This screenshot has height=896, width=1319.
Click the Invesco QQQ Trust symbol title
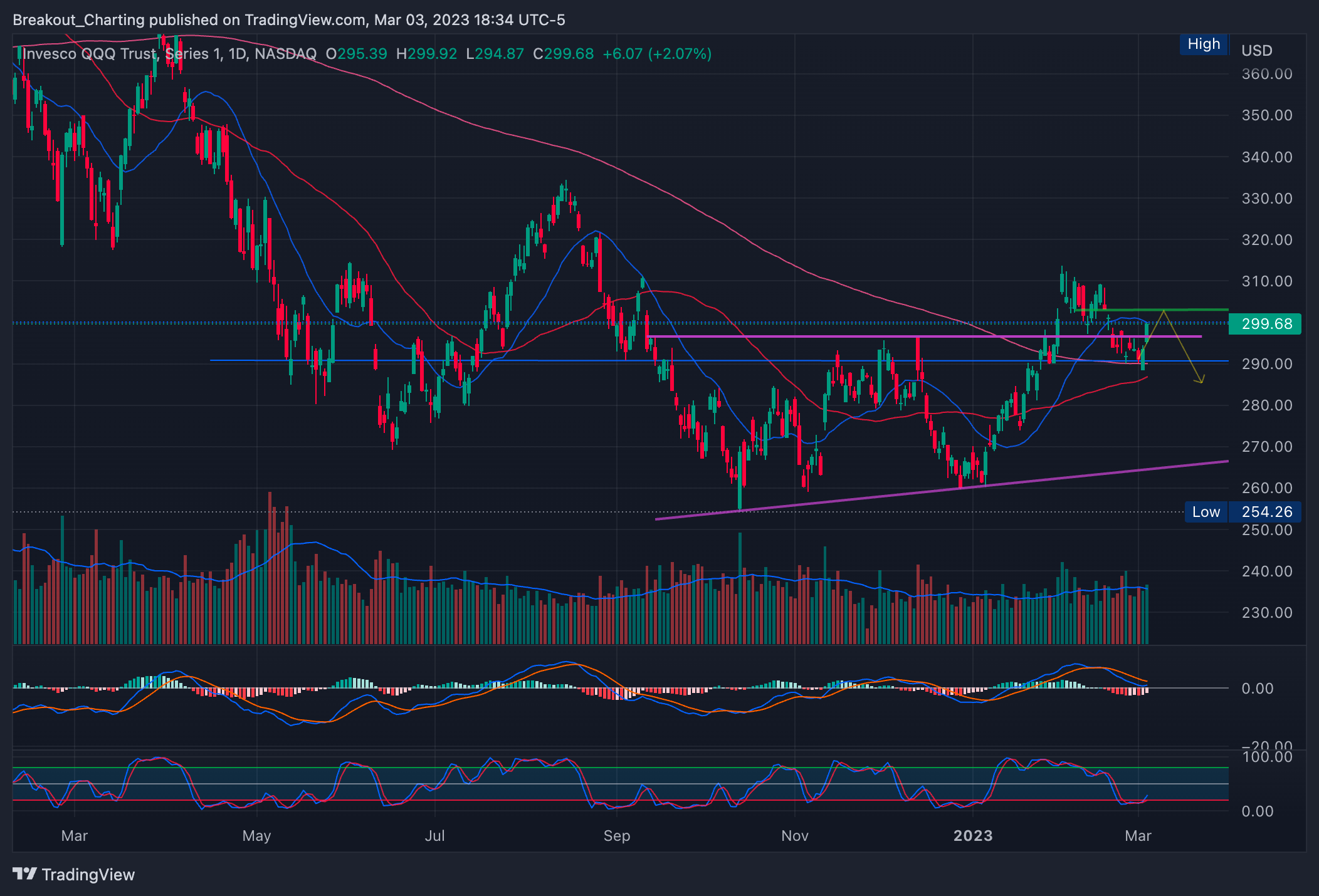tap(88, 54)
